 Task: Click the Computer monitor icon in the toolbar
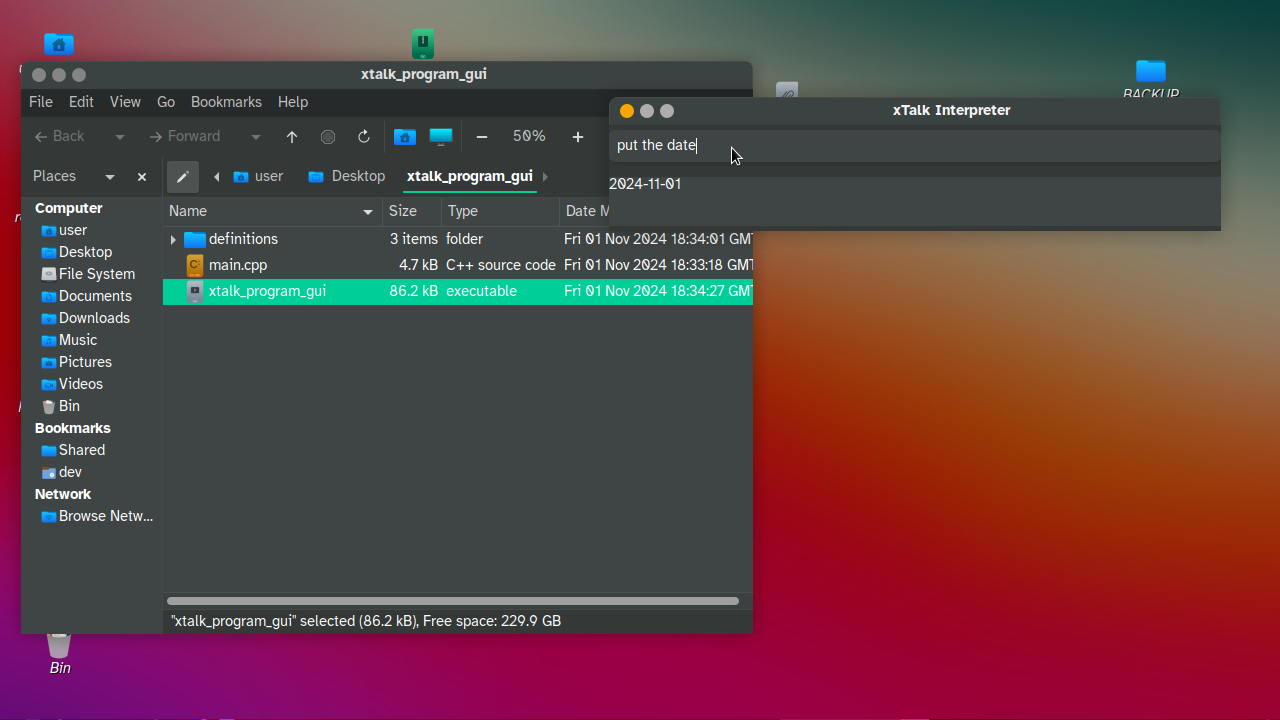click(x=441, y=137)
